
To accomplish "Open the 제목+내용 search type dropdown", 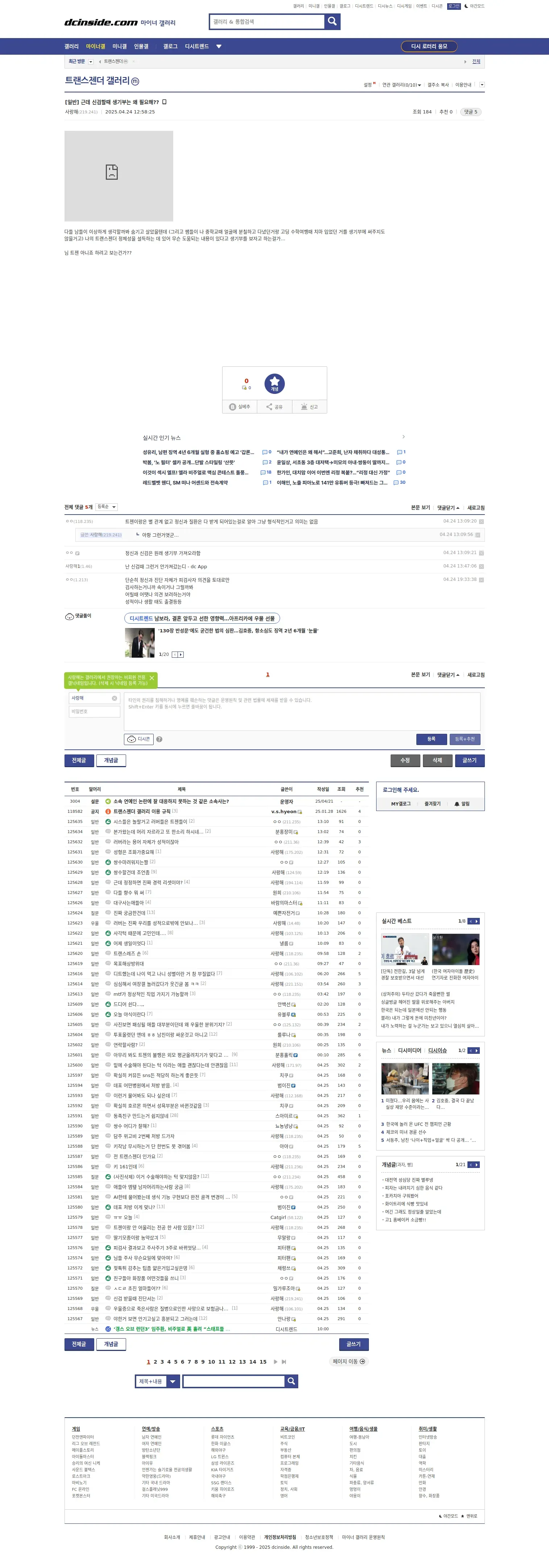I will pyautogui.click(x=157, y=1381).
